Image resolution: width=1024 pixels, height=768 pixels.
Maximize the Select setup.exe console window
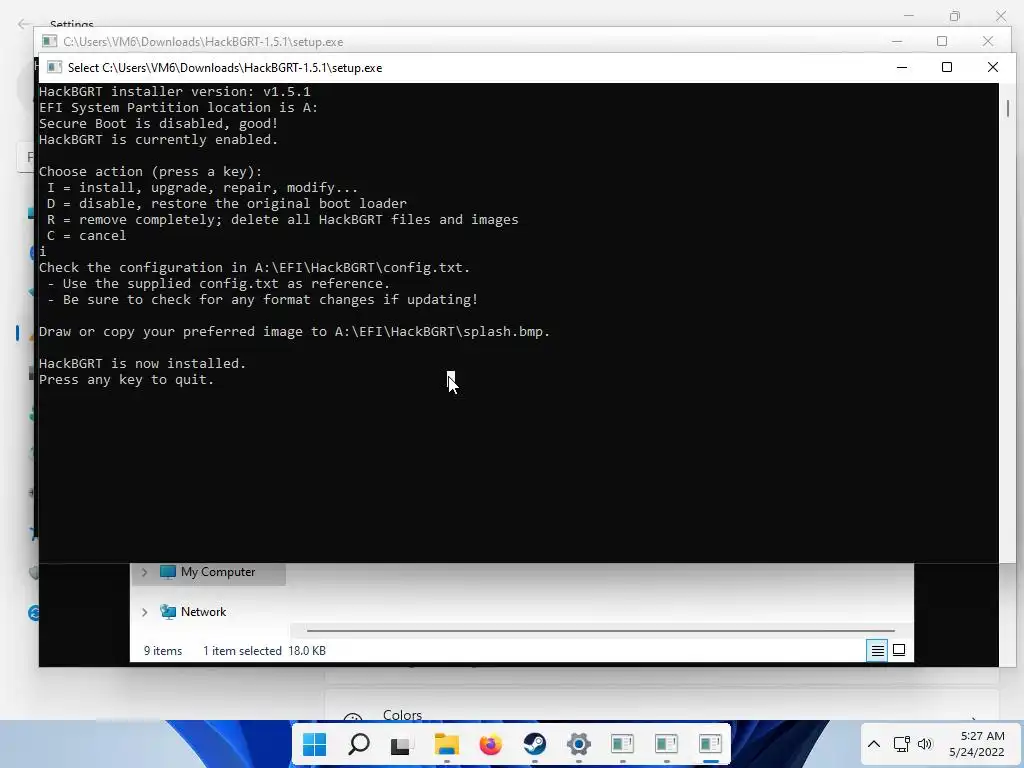point(947,67)
